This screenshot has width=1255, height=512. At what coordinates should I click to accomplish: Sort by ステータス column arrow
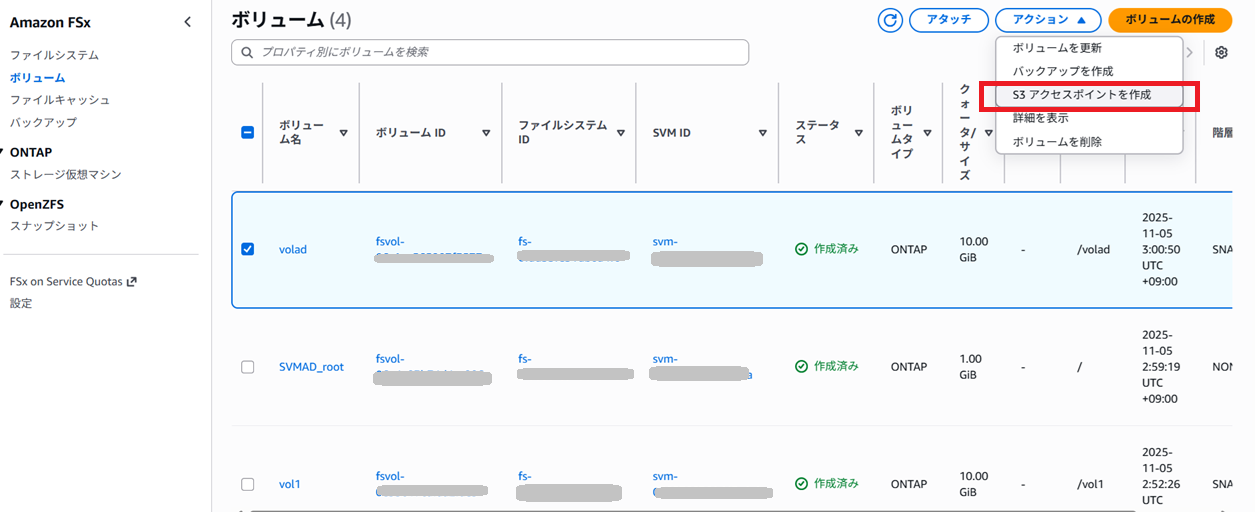[x=858, y=133]
